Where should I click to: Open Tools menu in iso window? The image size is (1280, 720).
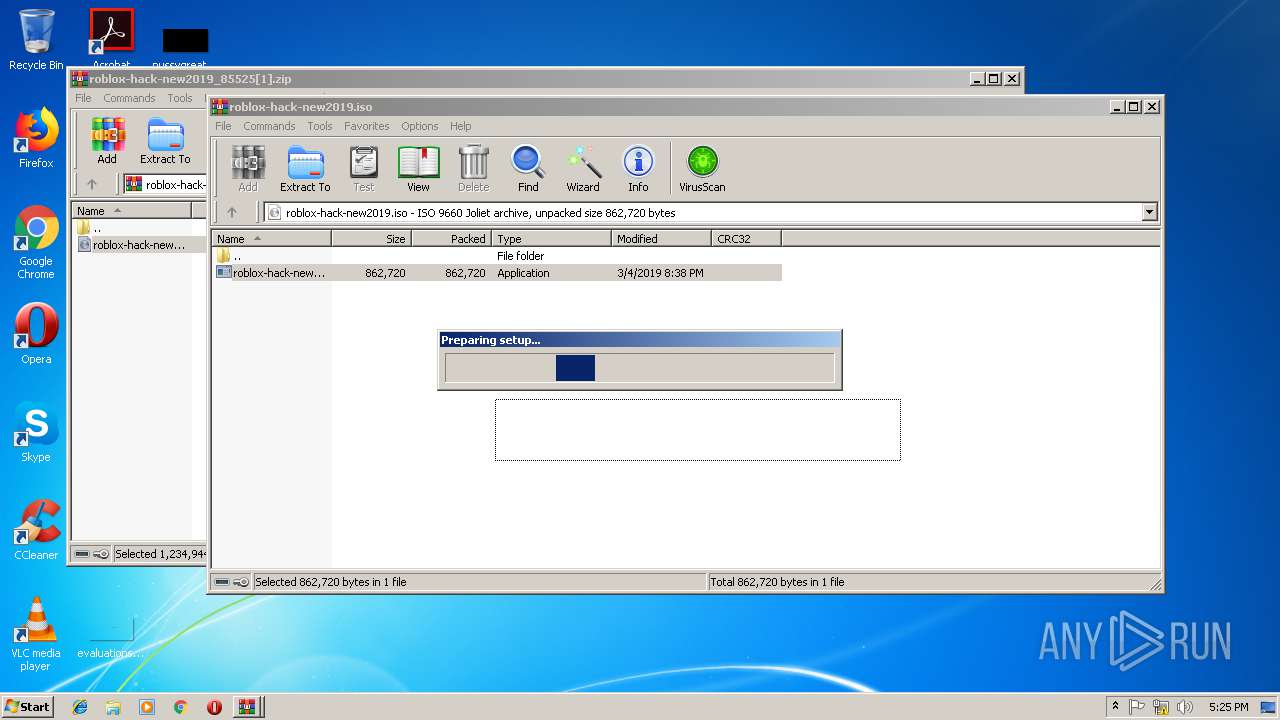pos(320,126)
